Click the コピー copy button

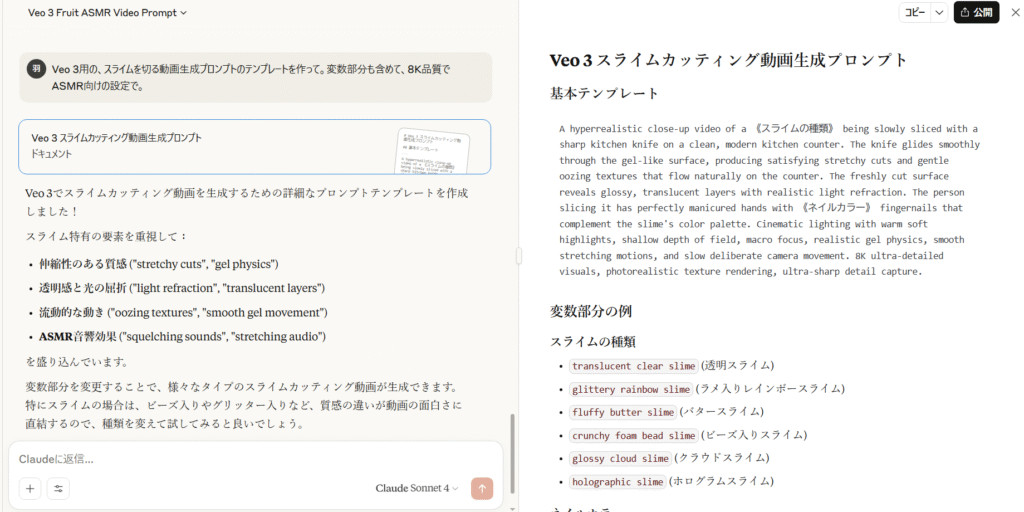914,12
